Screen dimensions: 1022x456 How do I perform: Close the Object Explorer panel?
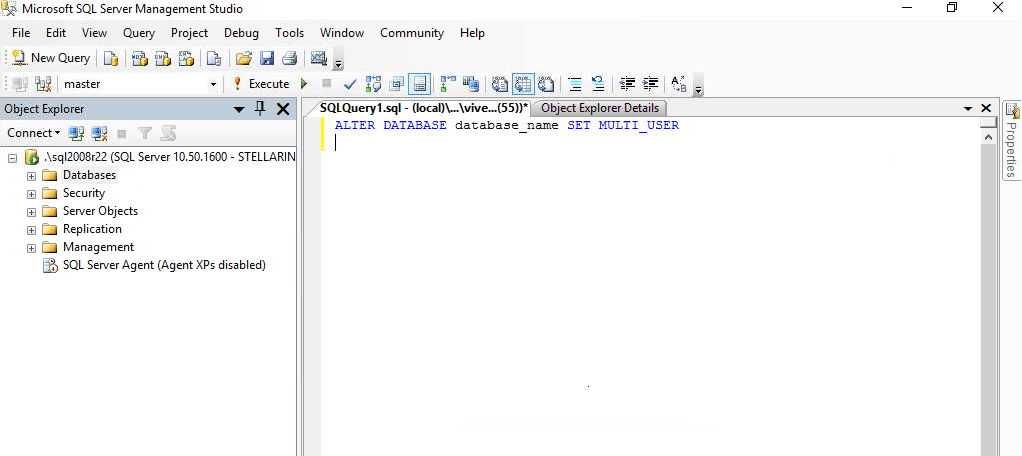(282, 109)
